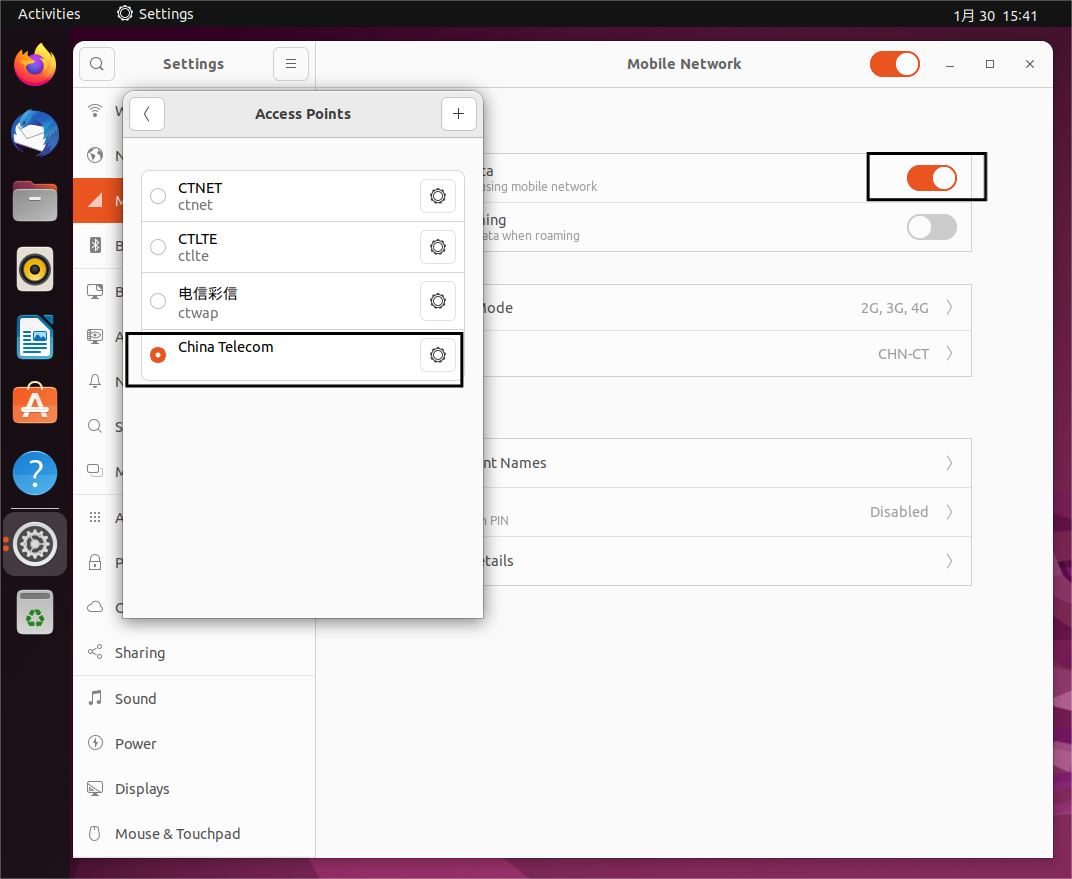
Task: Select the CTLTE radio button
Action: tap(158, 247)
